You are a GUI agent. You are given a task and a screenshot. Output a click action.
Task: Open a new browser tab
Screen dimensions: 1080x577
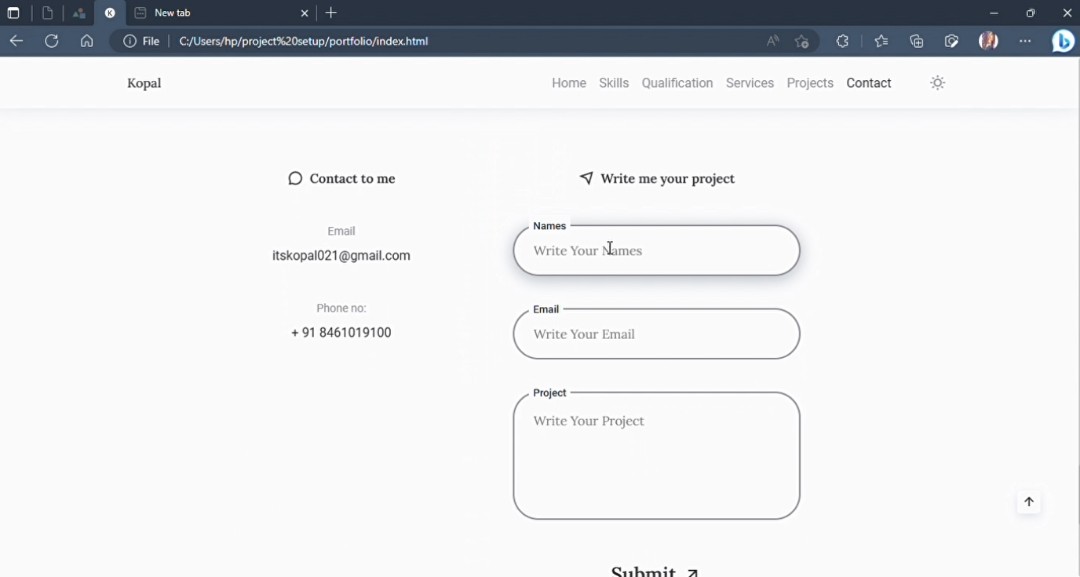[331, 13]
